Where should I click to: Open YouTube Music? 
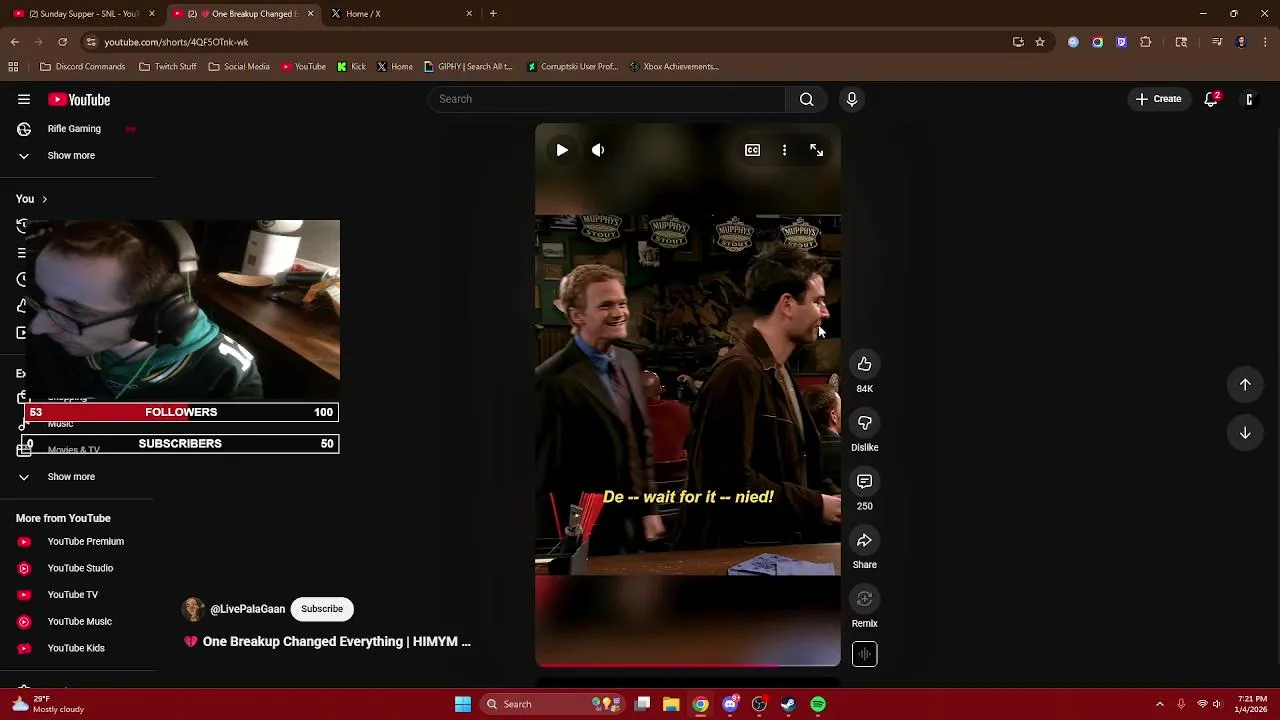[80, 622]
